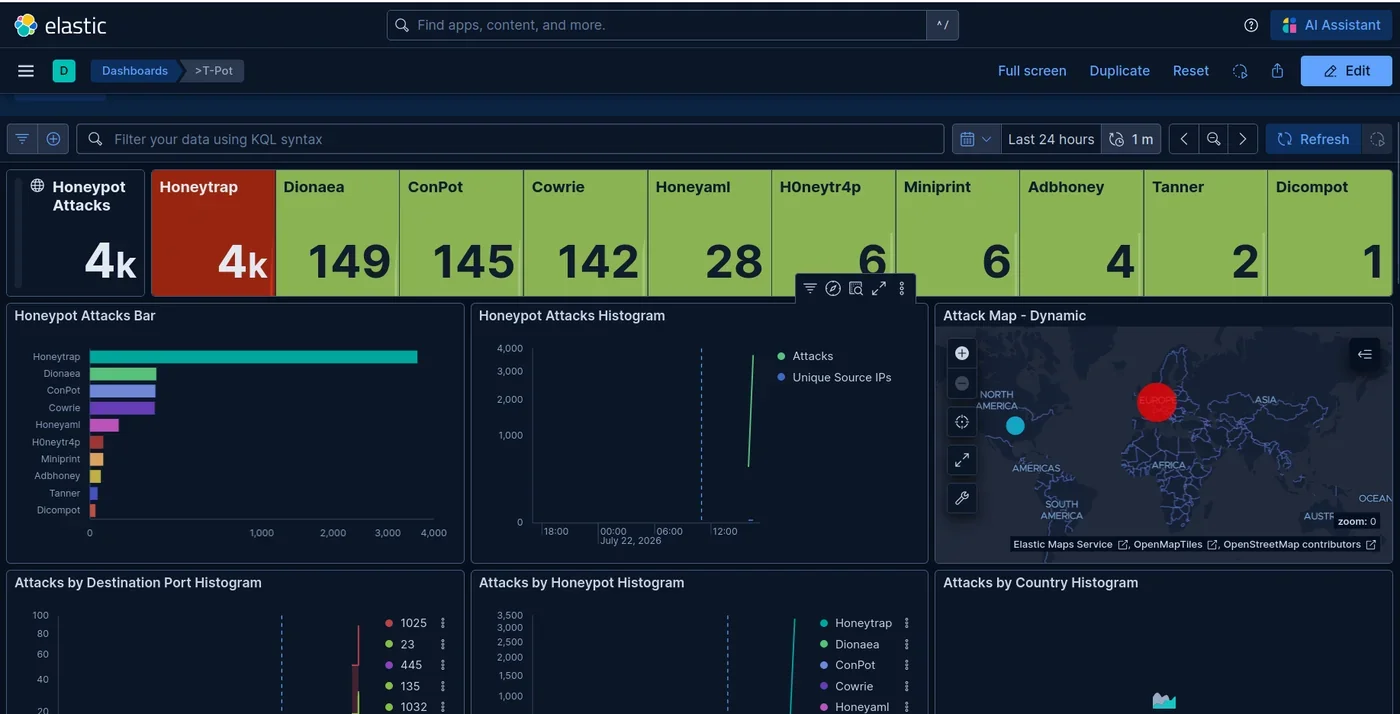The width and height of the screenshot is (1400, 714).
Task: Click the map full screen arrows icon
Action: [x=962, y=460]
